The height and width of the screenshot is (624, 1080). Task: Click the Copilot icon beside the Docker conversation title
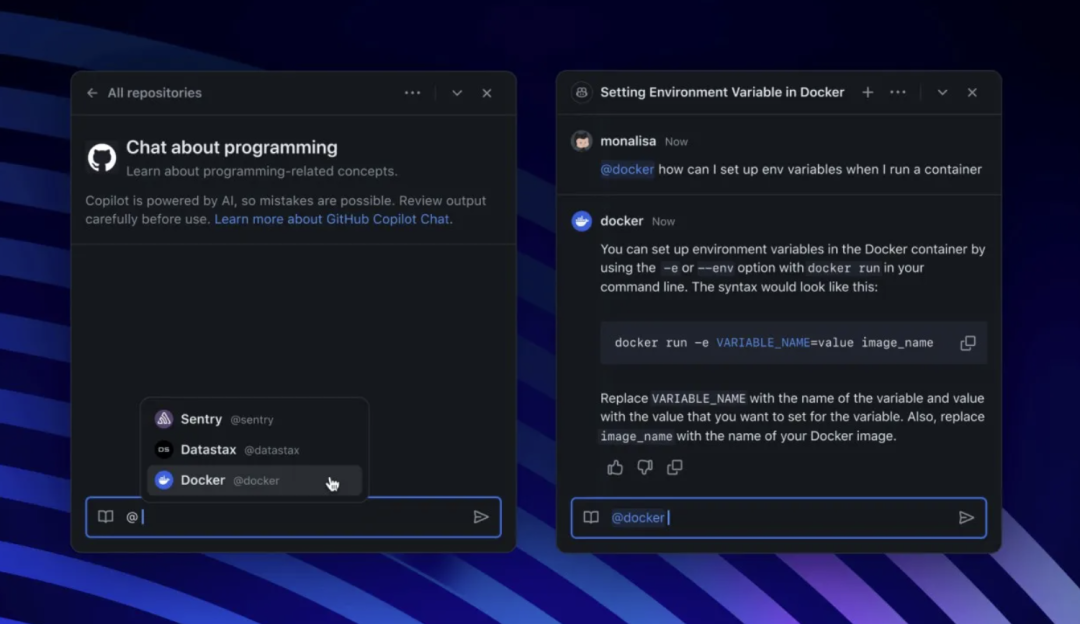(x=582, y=92)
